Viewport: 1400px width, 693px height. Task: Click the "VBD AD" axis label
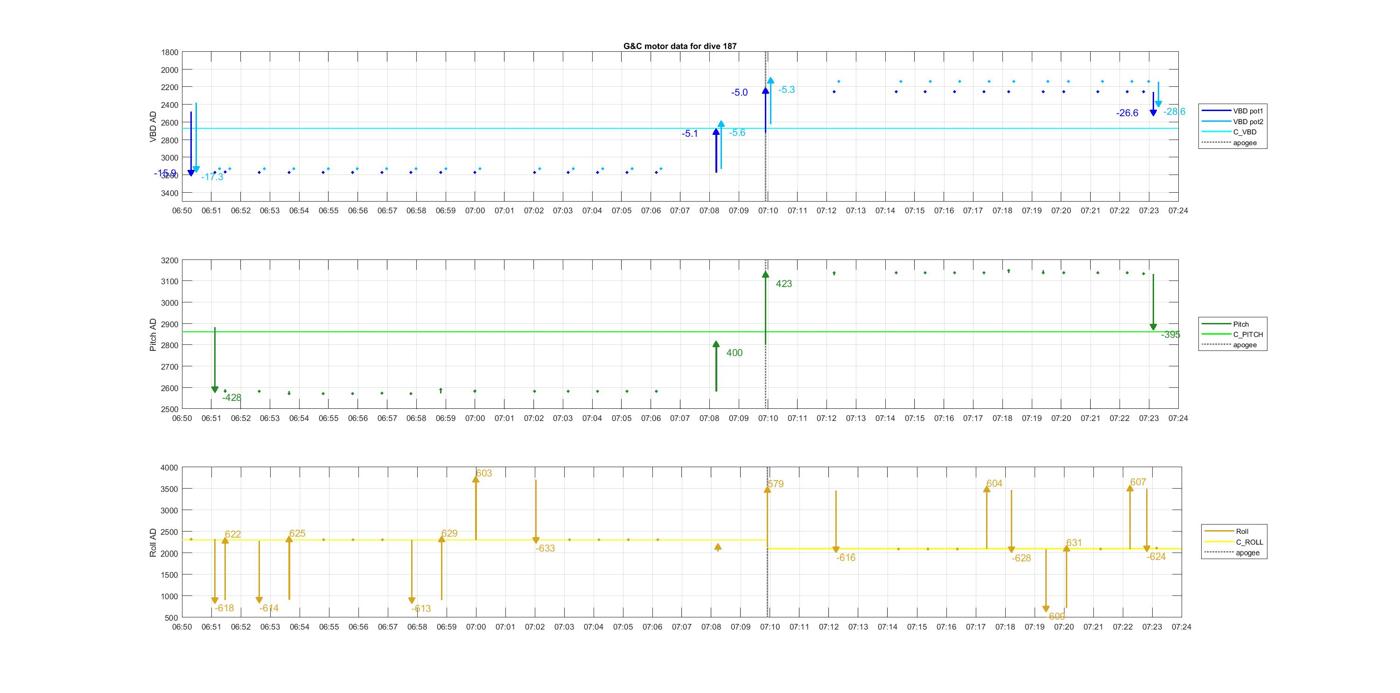click(x=154, y=126)
